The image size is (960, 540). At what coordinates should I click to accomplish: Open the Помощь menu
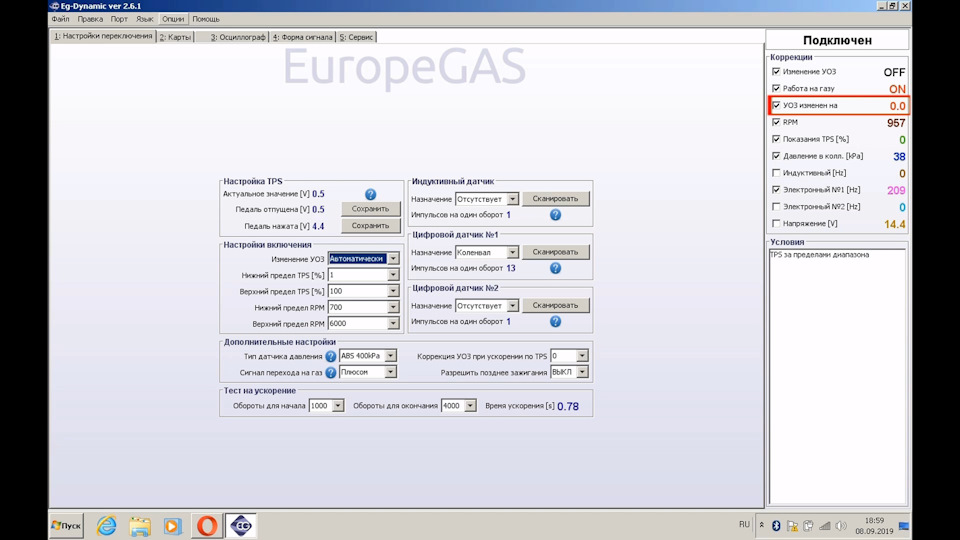[206, 19]
